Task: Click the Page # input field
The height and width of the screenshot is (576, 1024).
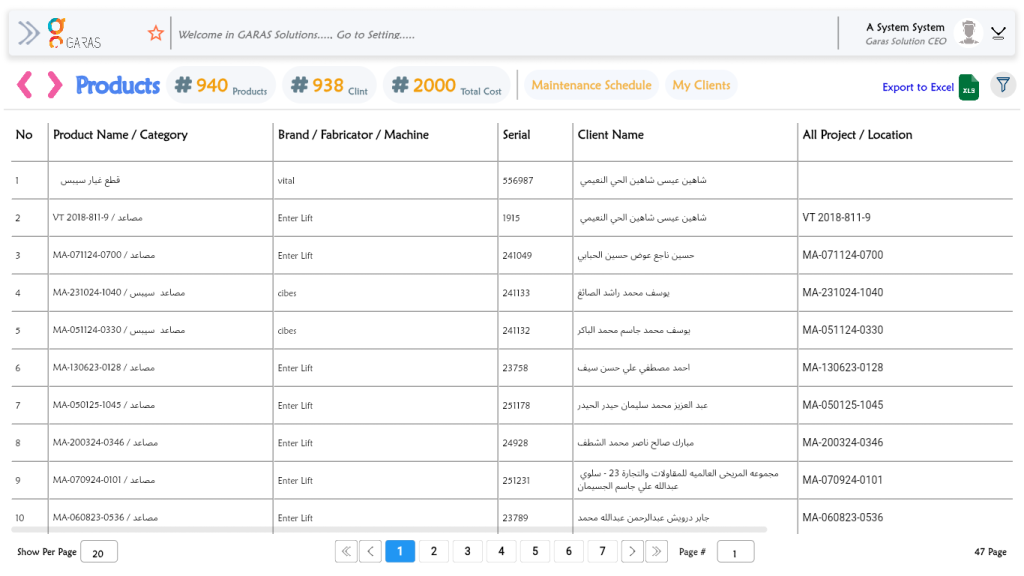Action: (735, 552)
